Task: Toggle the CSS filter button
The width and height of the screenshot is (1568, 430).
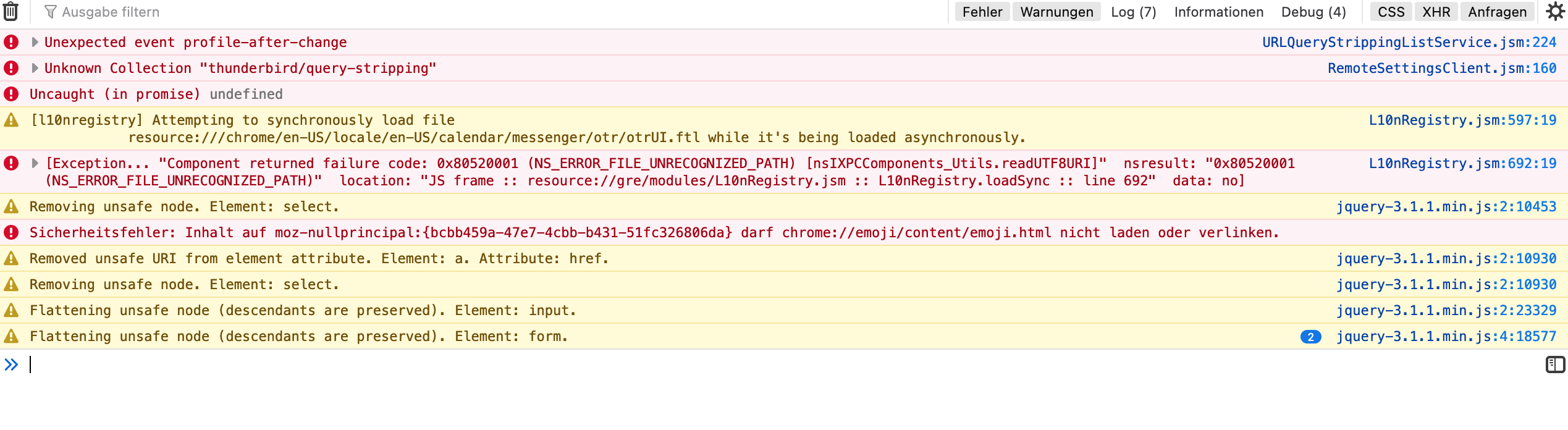Action: (x=1391, y=12)
